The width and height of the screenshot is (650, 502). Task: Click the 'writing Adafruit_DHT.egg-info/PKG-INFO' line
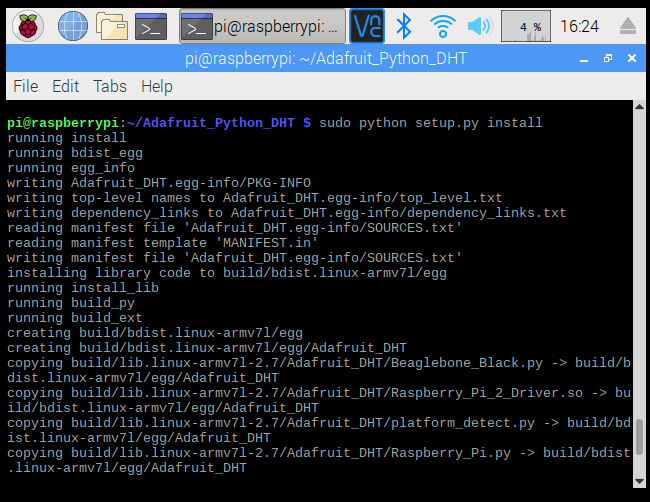pos(159,183)
